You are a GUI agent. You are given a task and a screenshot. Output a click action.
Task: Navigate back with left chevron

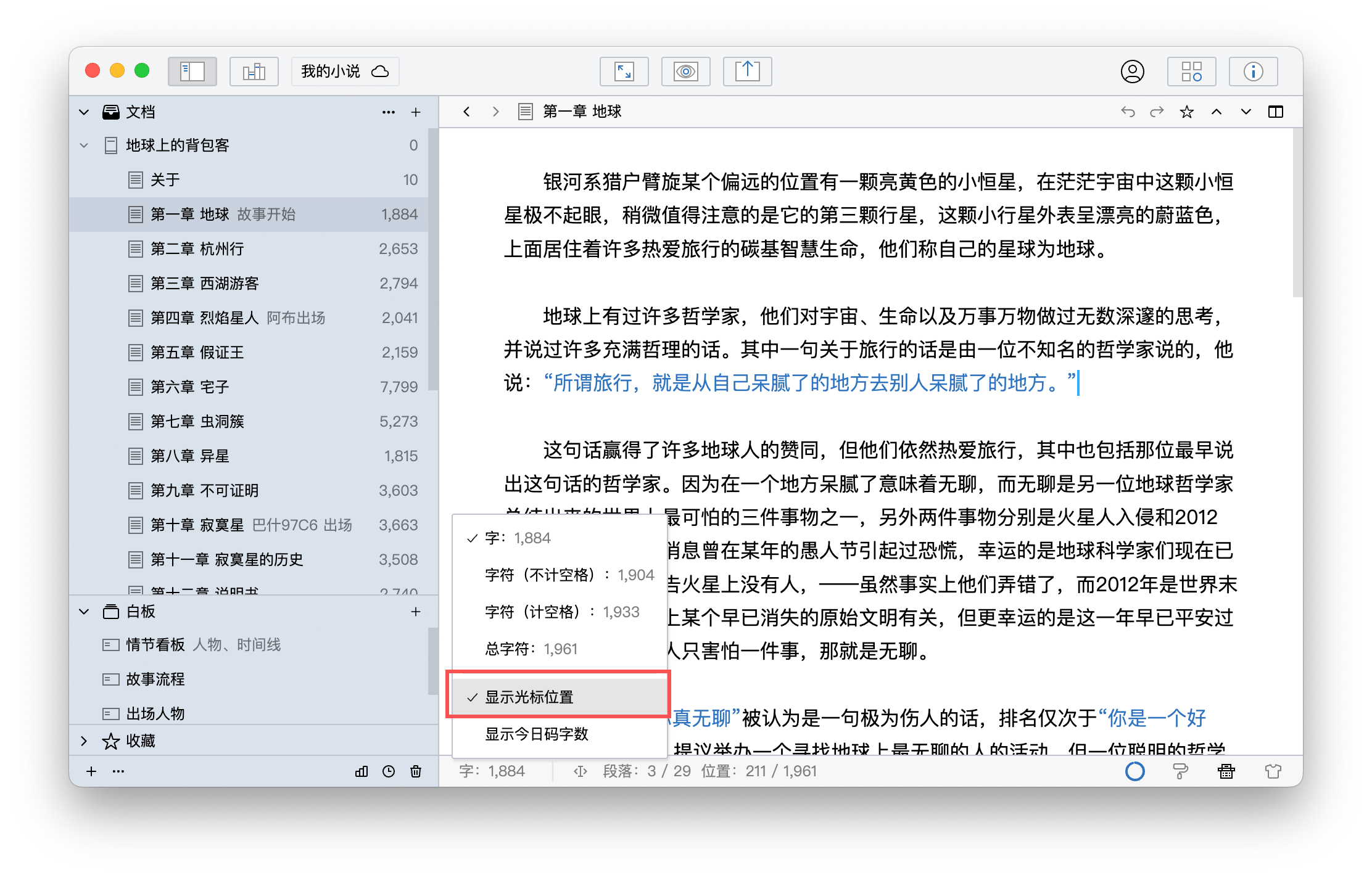pyautogui.click(x=467, y=112)
